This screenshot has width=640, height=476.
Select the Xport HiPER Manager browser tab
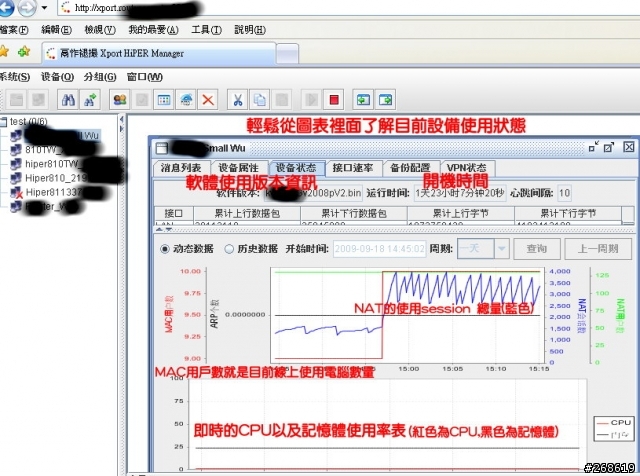(158, 53)
